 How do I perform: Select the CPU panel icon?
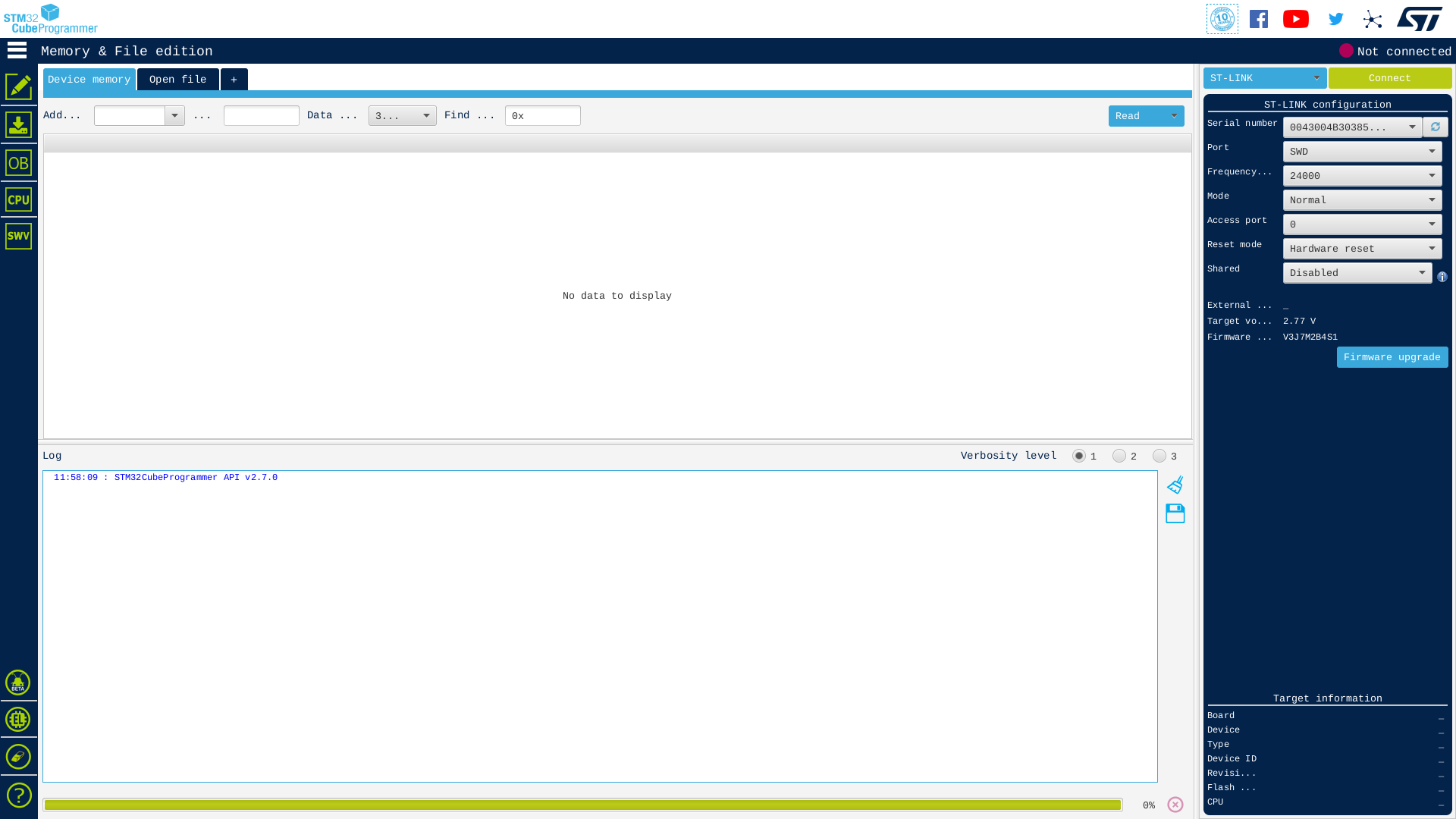(18, 199)
